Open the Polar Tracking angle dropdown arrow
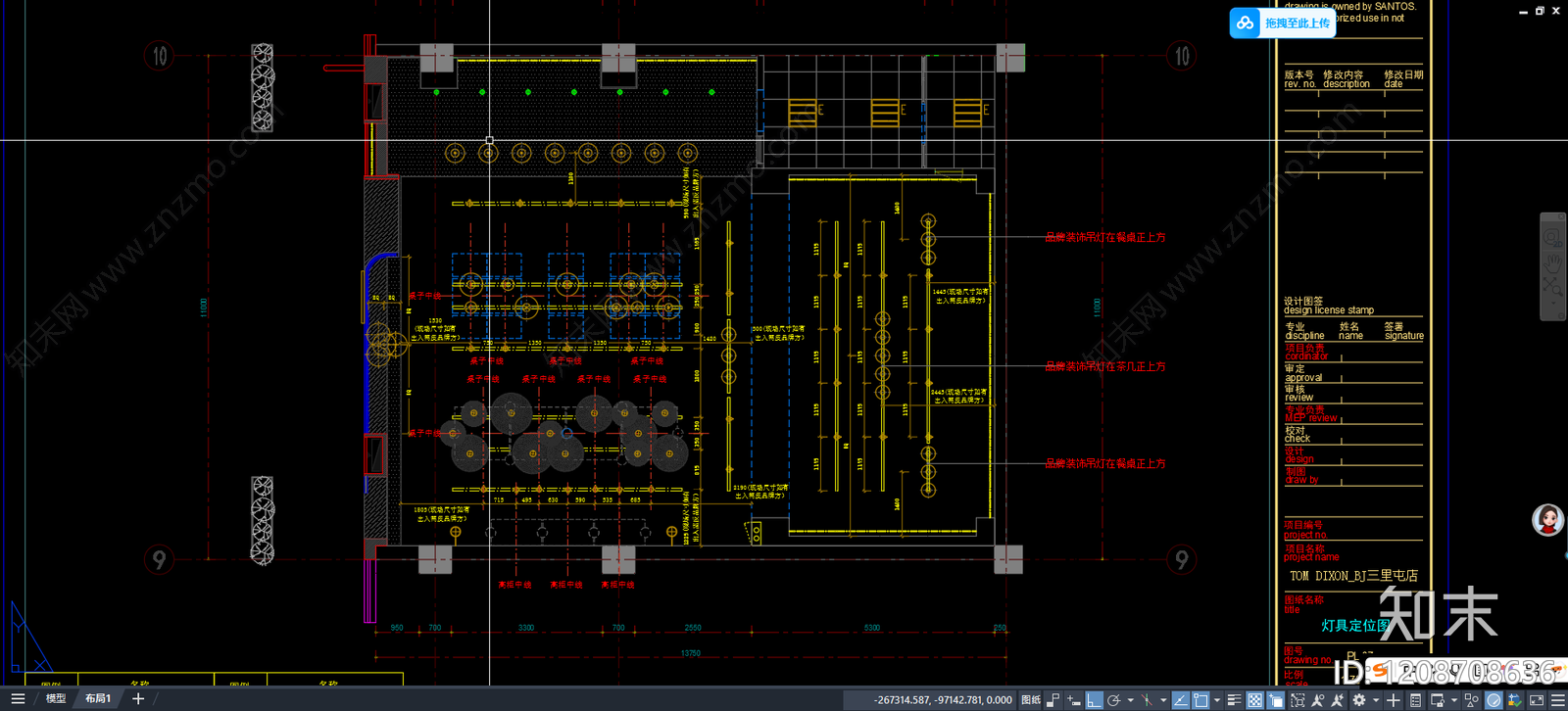 click(x=1131, y=700)
